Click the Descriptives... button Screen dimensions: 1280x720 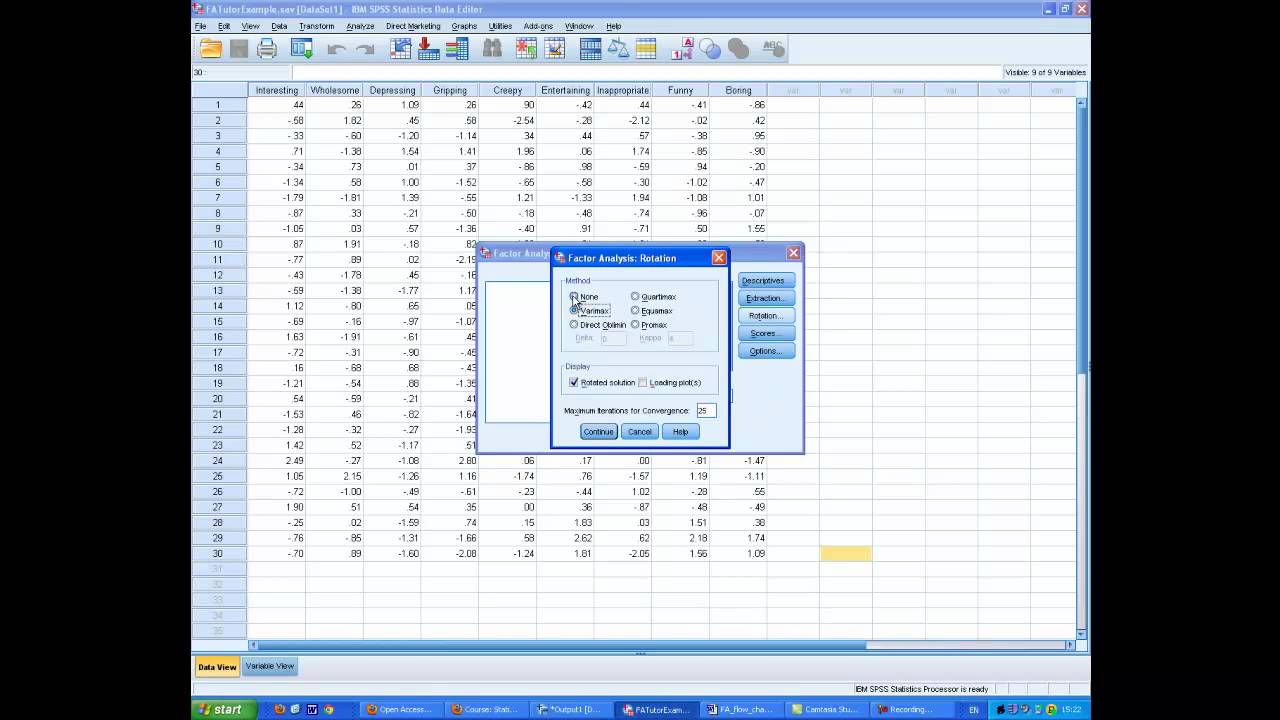click(766, 281)
